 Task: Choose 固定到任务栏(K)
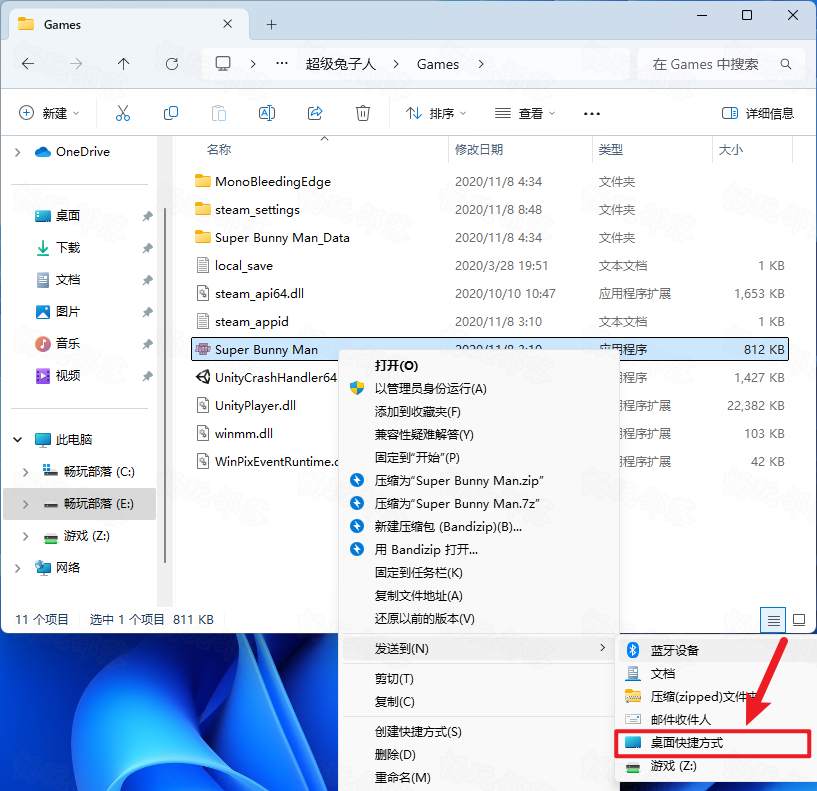(418, 573)
